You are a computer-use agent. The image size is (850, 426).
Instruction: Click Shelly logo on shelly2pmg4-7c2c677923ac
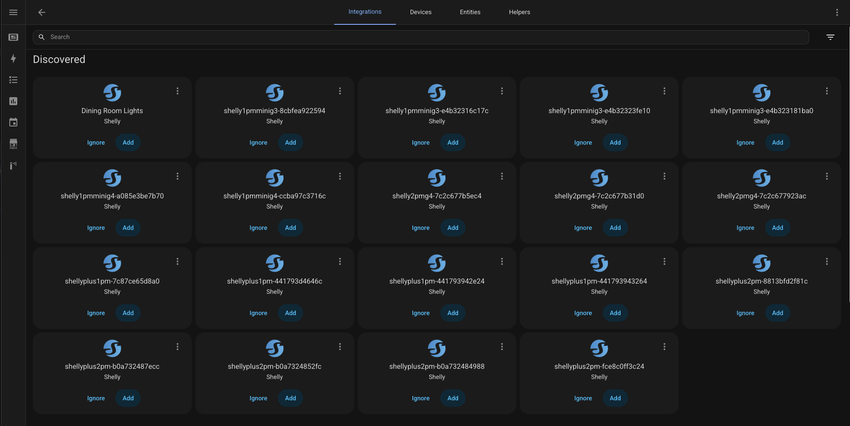[x=761, y=178]
